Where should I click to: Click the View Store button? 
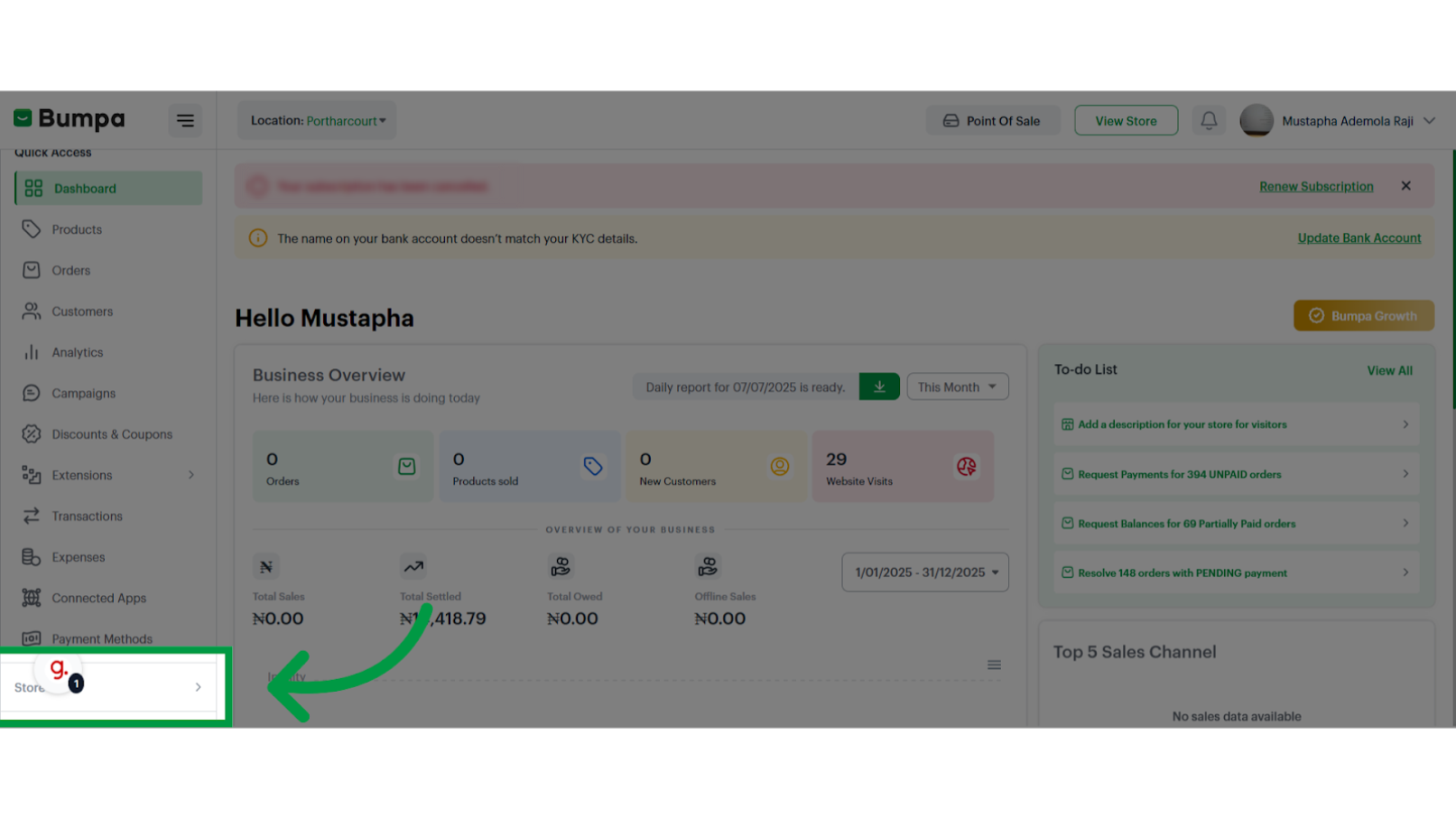pyautogui.click(x=1126, y=121)
